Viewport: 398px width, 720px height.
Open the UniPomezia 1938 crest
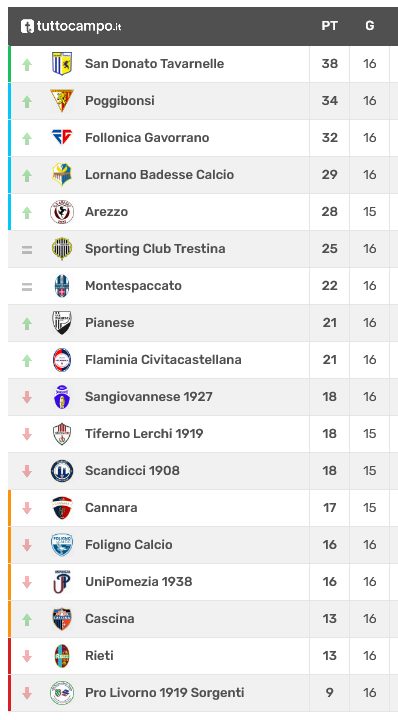coord(62,582)
